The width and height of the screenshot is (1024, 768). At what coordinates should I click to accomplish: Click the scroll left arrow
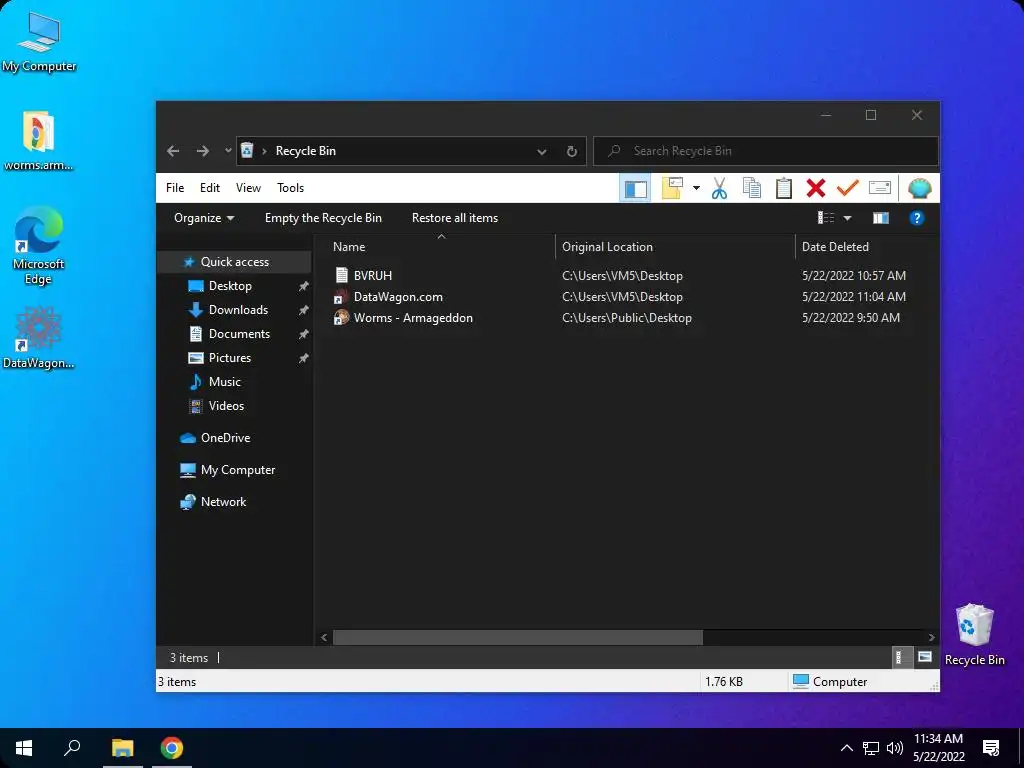[324, 637]
